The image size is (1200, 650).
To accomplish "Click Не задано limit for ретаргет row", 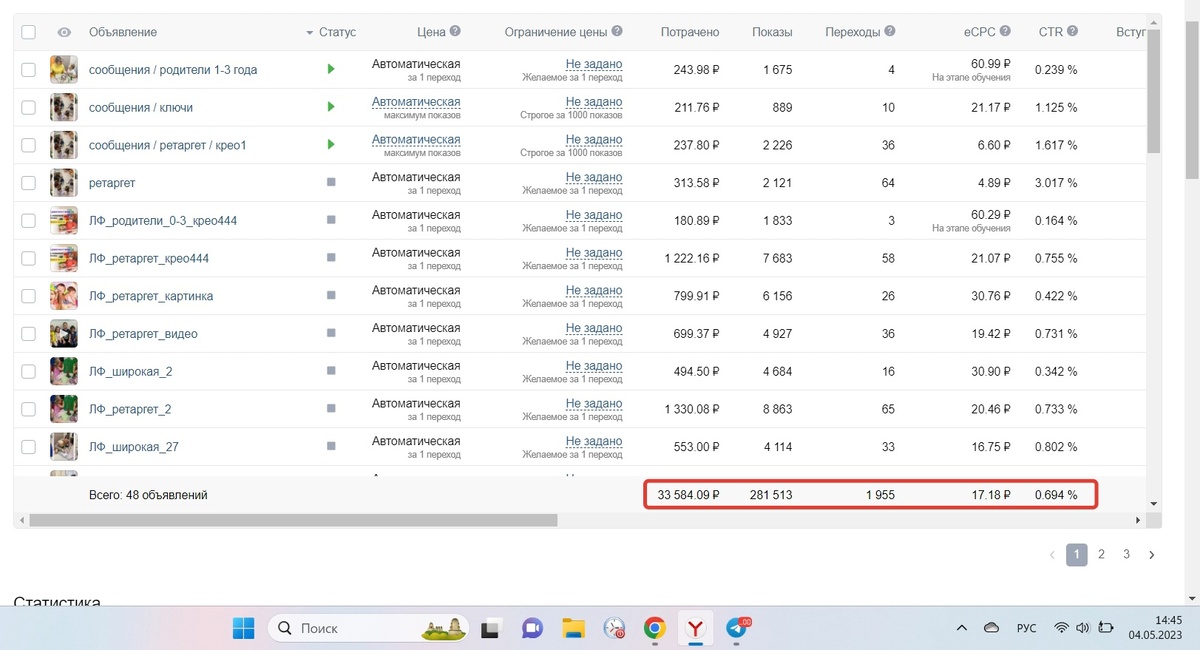I will point(594,177).
